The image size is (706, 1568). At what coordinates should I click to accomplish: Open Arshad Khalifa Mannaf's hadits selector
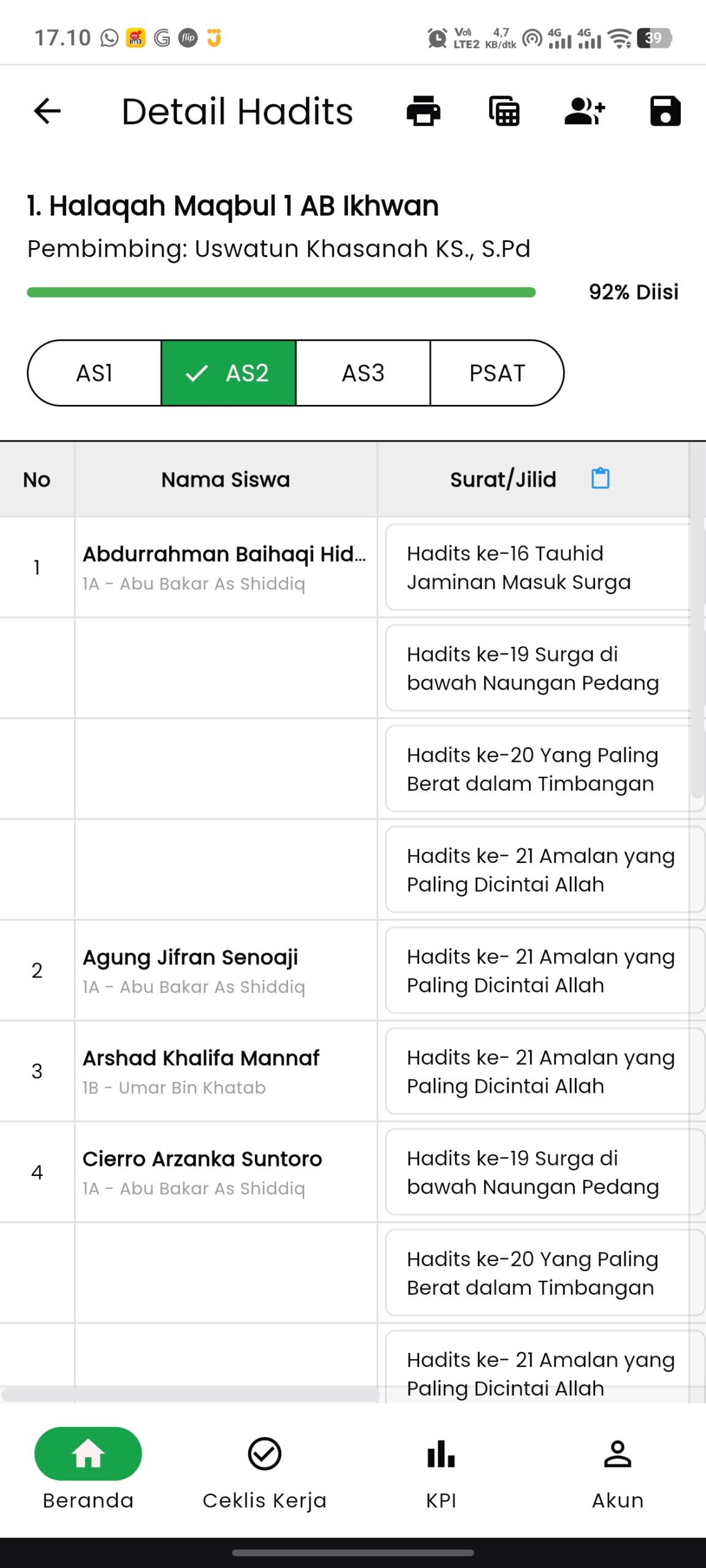544,1071
